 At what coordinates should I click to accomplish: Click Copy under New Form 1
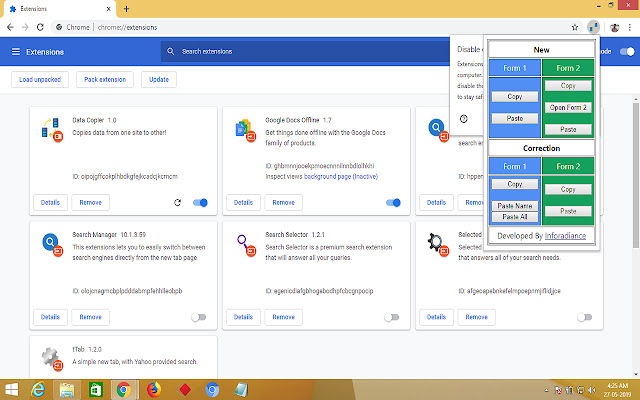pos(515,97)
